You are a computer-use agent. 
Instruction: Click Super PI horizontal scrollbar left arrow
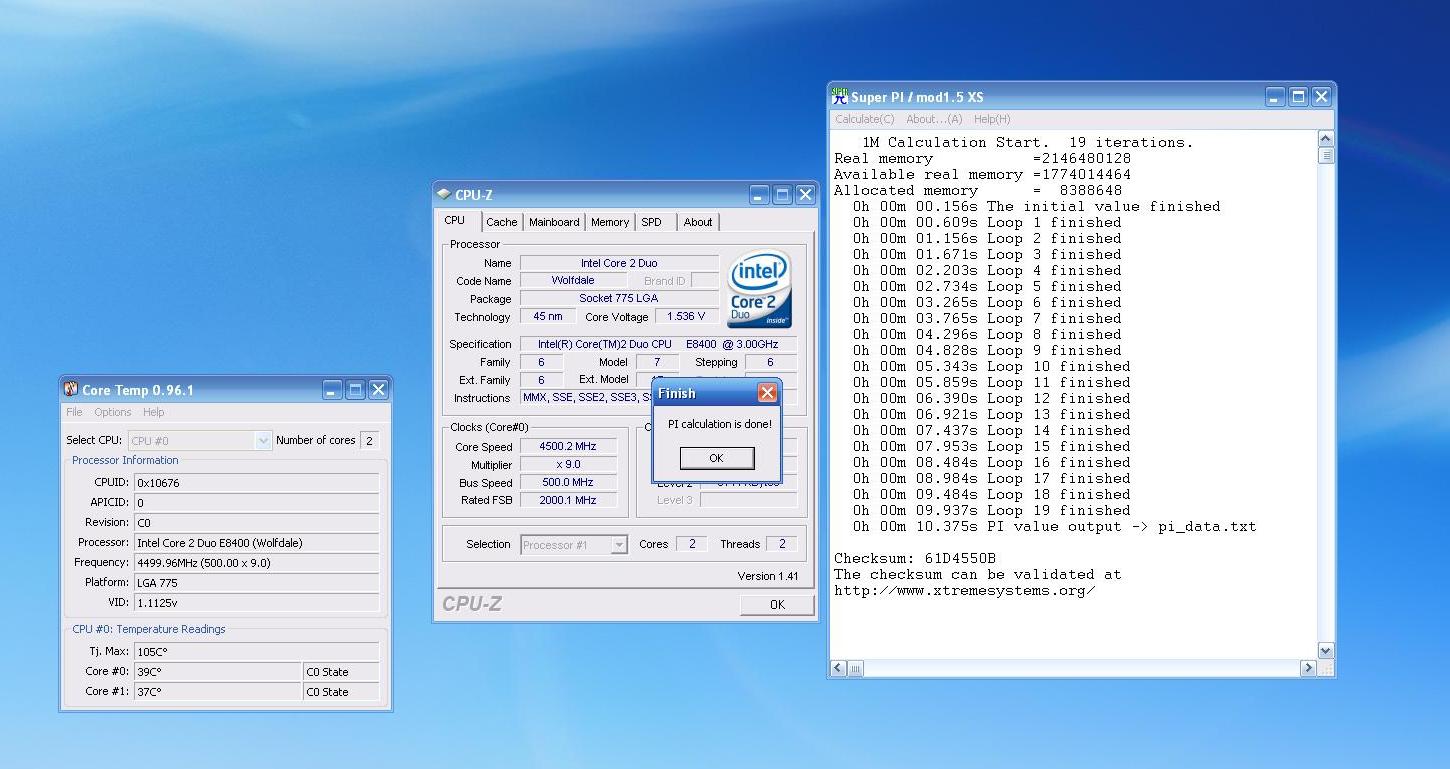pos(839,667)
